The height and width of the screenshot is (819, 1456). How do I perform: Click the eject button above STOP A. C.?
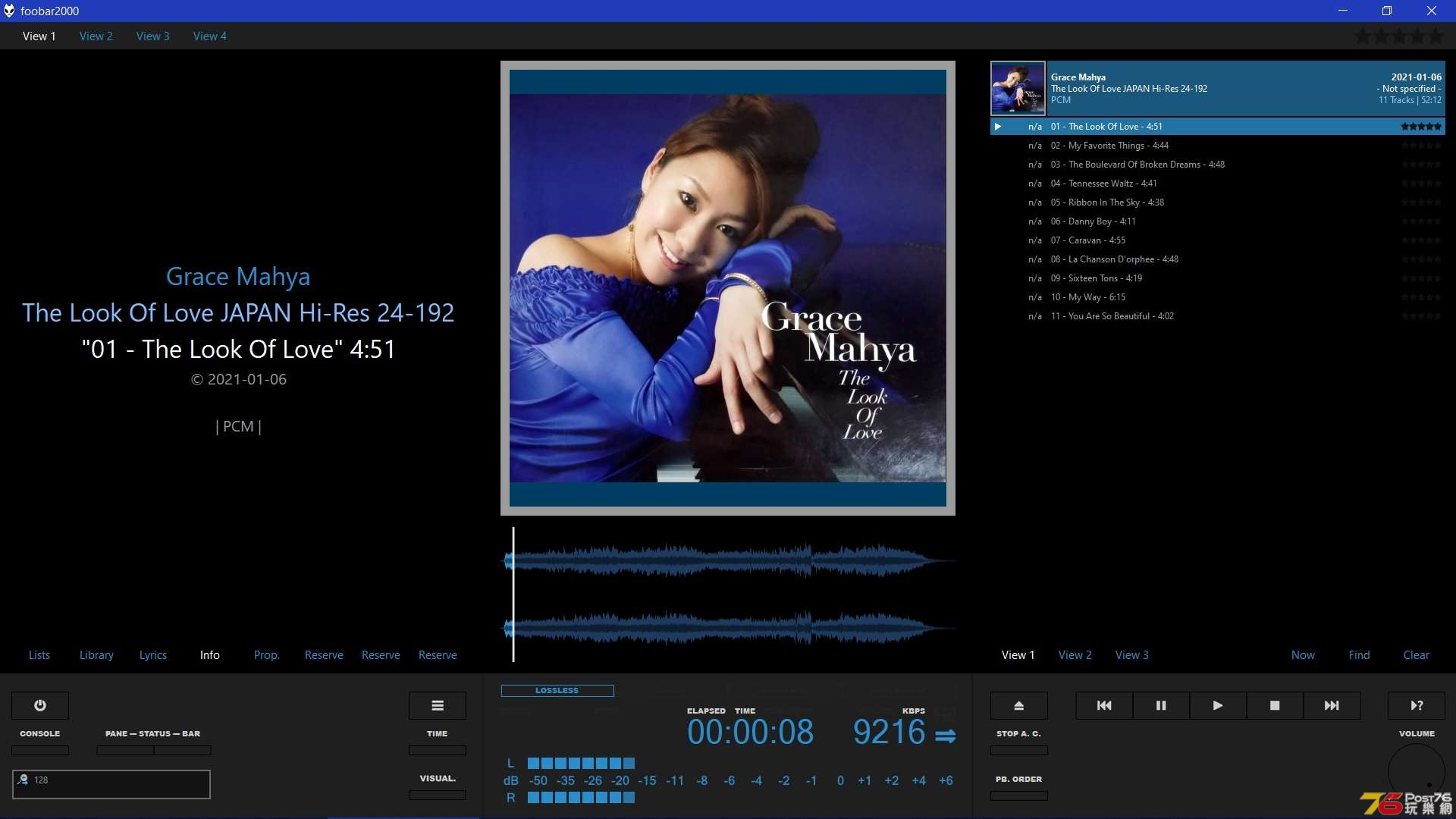click(x=1019, y=705)
